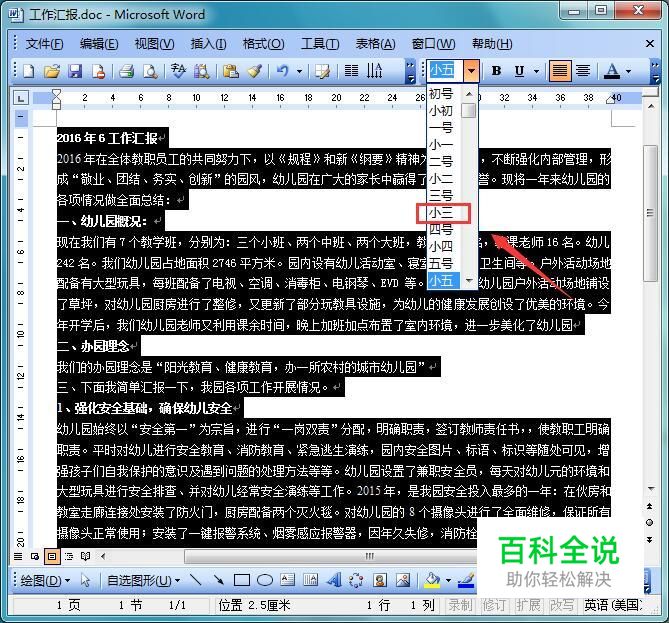Open the Draw 绘图 menu

45,580
